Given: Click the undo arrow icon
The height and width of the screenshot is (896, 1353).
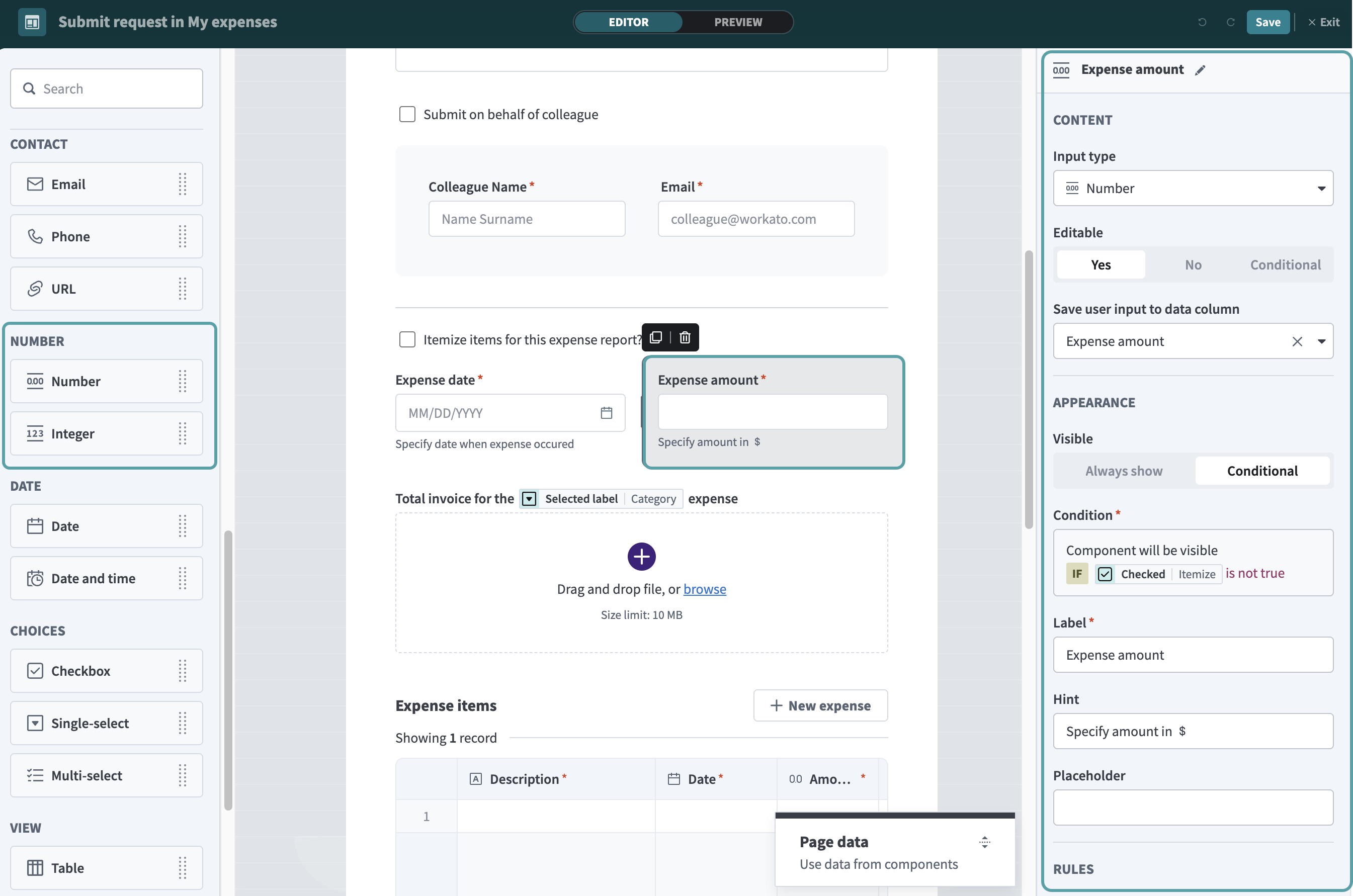Looking at the screenshot, I should point(1202,22).
